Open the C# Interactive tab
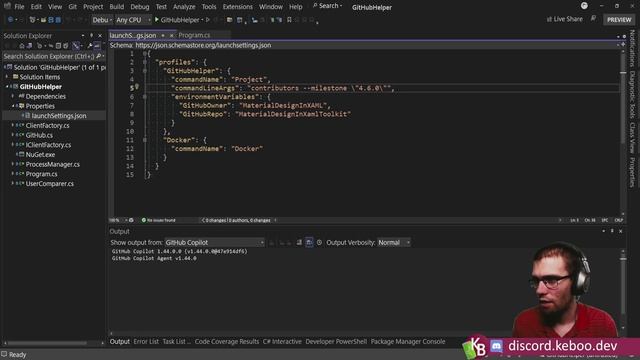 coord(282,342)
